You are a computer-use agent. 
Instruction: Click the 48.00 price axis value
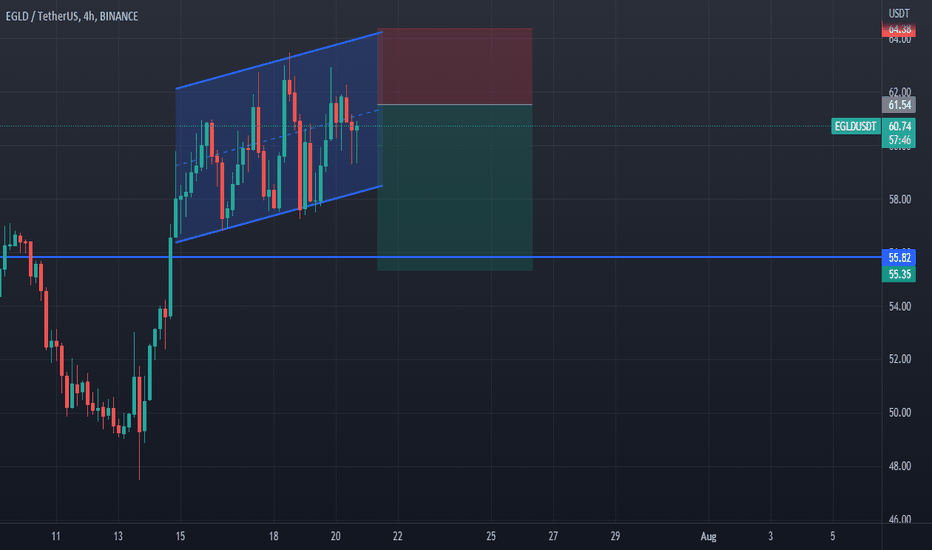point(899,466)
